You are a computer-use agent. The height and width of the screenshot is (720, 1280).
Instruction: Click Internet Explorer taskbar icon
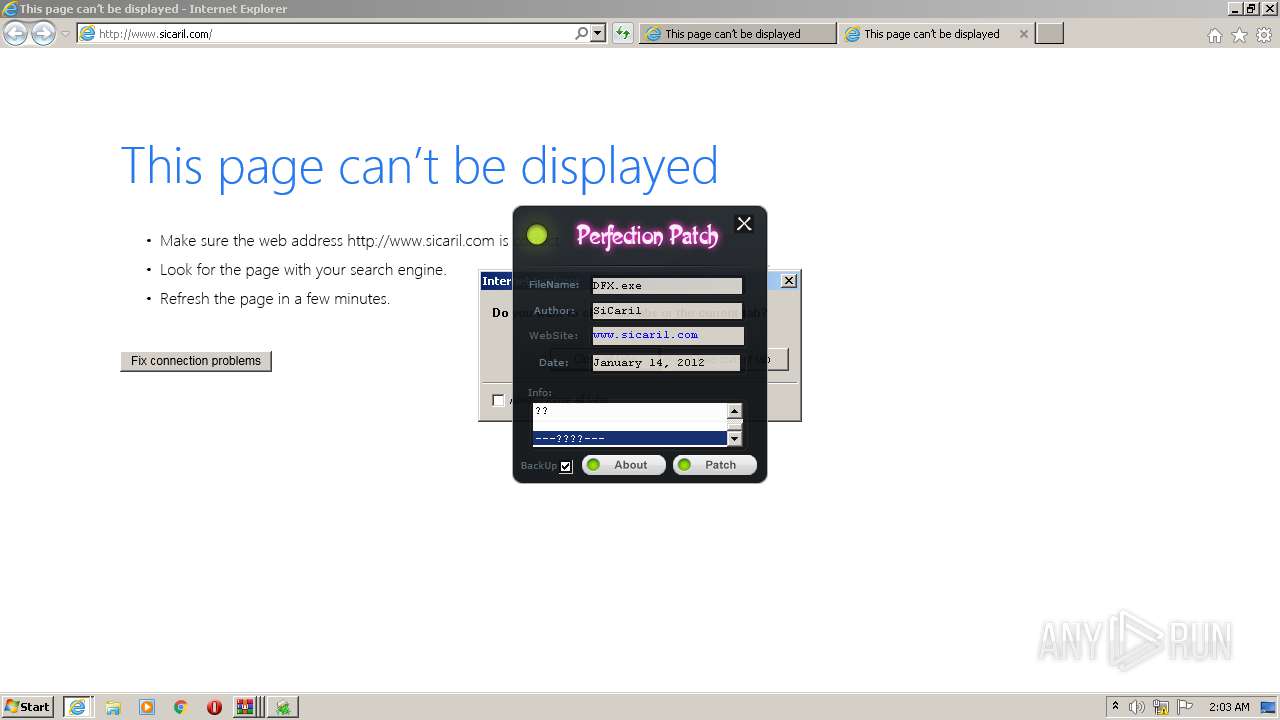point(77,706)
